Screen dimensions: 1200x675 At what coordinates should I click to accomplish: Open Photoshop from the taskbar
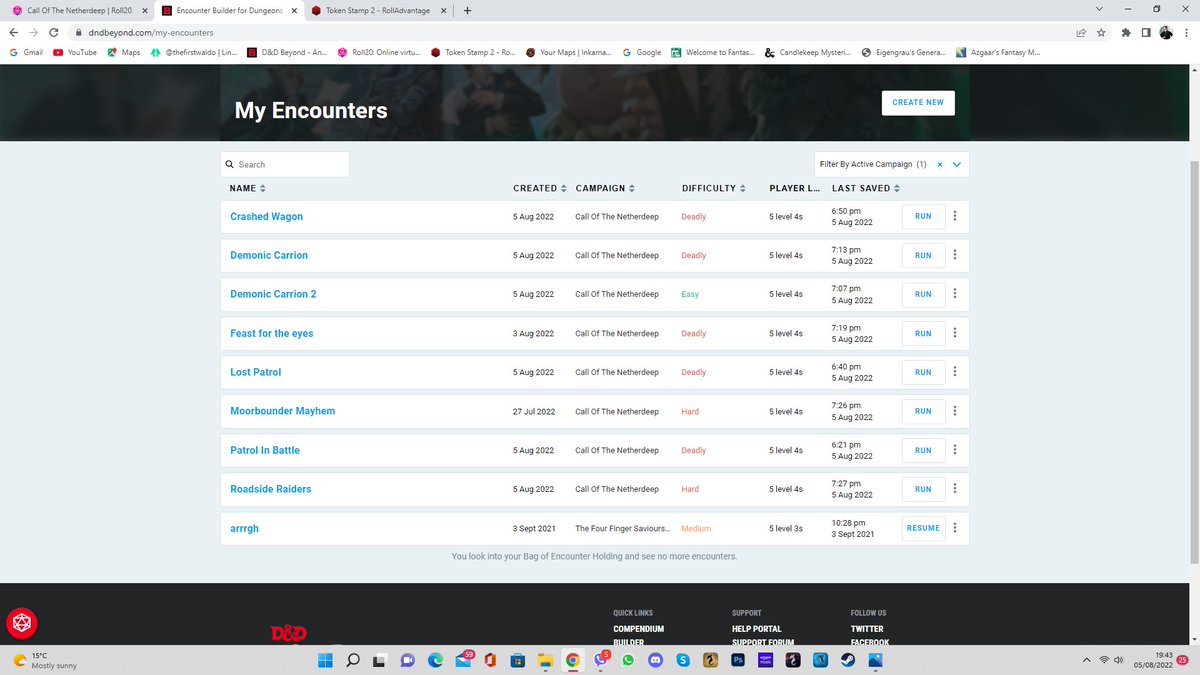(738, 660)
